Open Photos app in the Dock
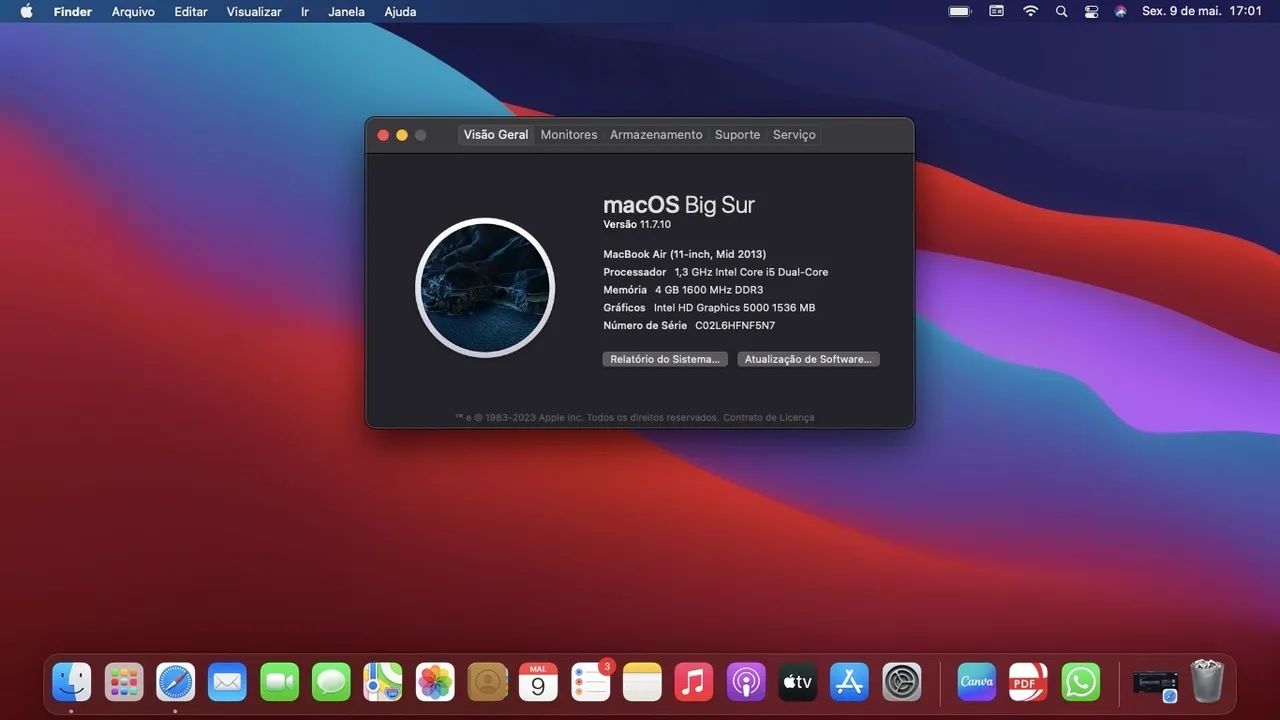The height and width of the screenshot is (720, 1280). click(x=435, y=682)
